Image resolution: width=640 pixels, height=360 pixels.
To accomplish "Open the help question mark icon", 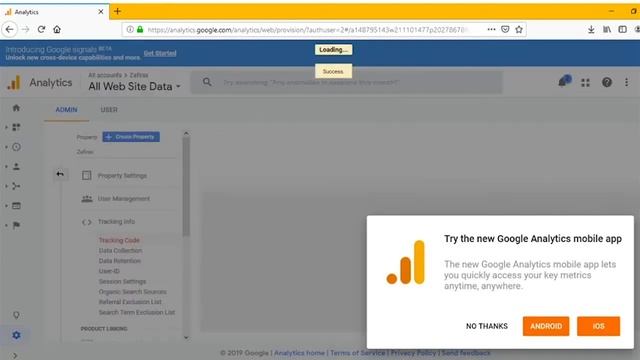I will tap(607, 82).
